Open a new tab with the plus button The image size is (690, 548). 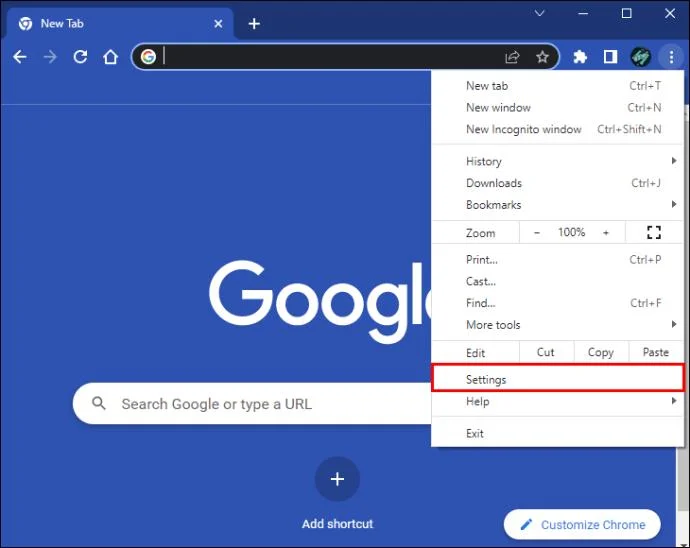254,24
